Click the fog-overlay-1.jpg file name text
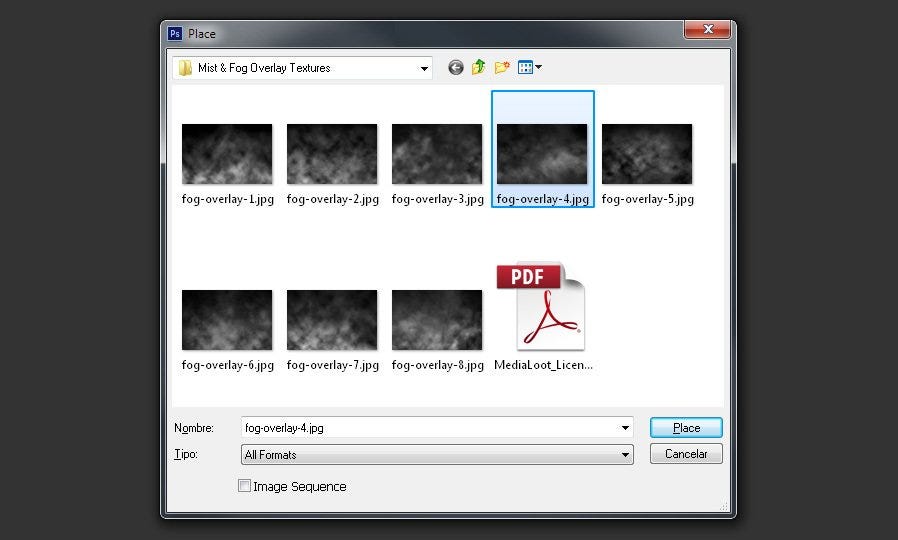This screenshot has height=540, width=898. [227, 199]
